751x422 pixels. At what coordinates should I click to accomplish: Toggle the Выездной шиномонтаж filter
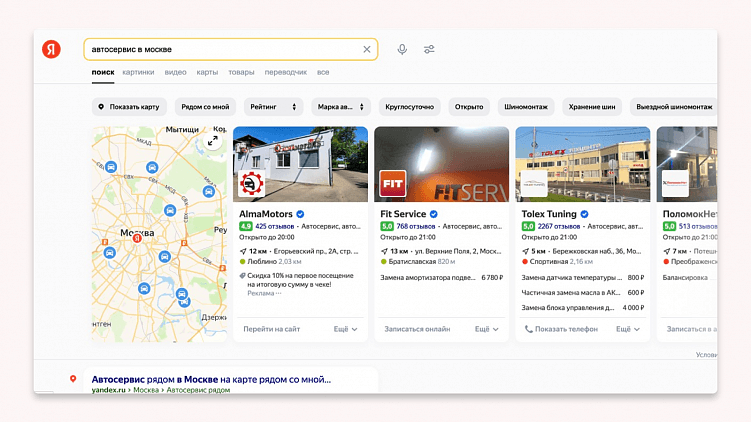674,107
